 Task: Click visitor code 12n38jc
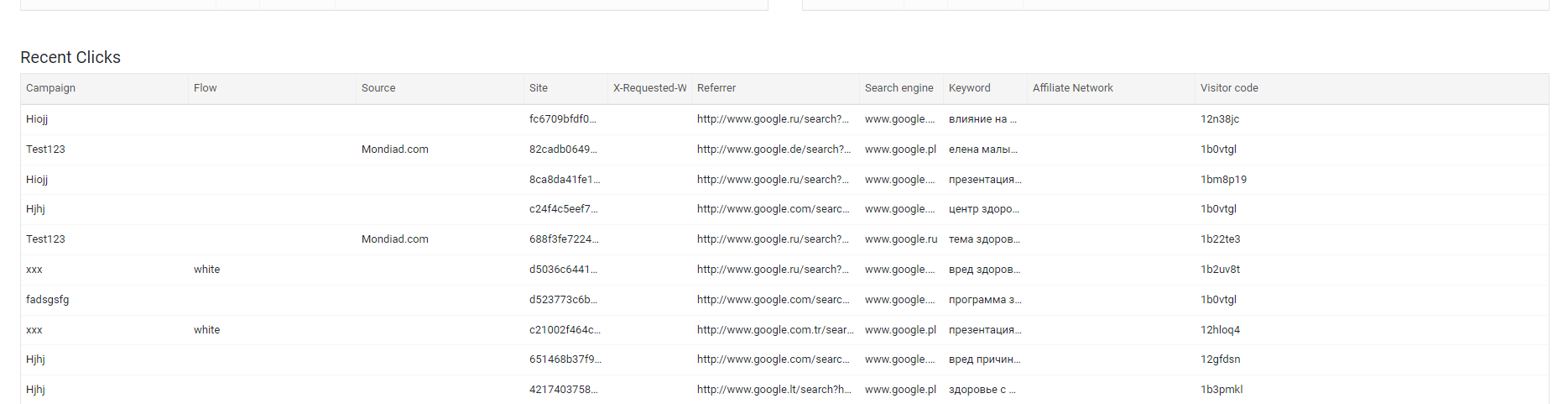click(1220, 119)
